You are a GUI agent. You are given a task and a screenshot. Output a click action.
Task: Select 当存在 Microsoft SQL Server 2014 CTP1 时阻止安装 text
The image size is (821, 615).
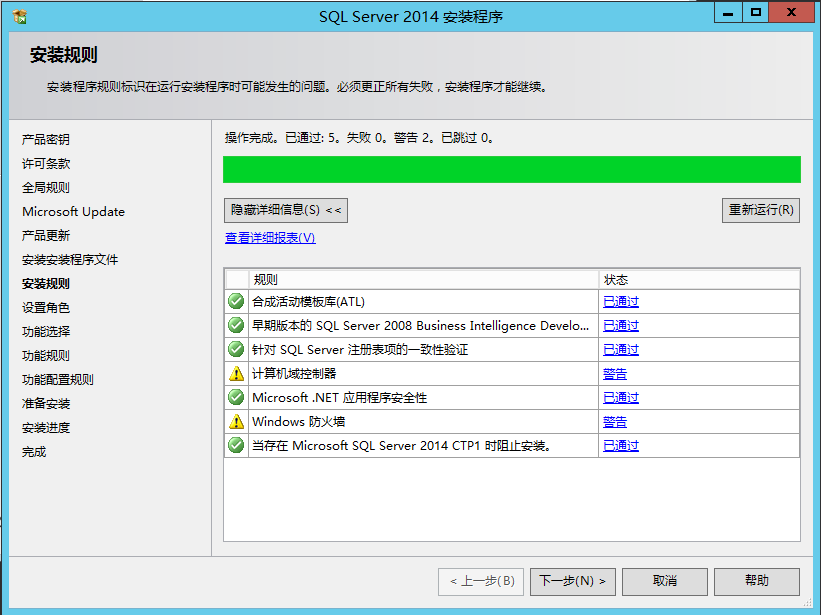click(401, 446)
